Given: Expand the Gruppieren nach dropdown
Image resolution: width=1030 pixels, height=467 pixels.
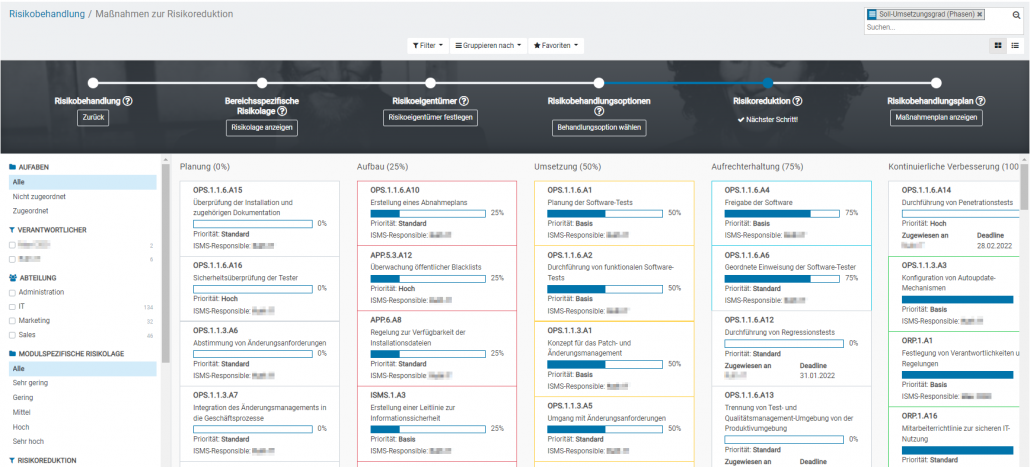Looking at the screenshot, I should (x=486, y=46).
